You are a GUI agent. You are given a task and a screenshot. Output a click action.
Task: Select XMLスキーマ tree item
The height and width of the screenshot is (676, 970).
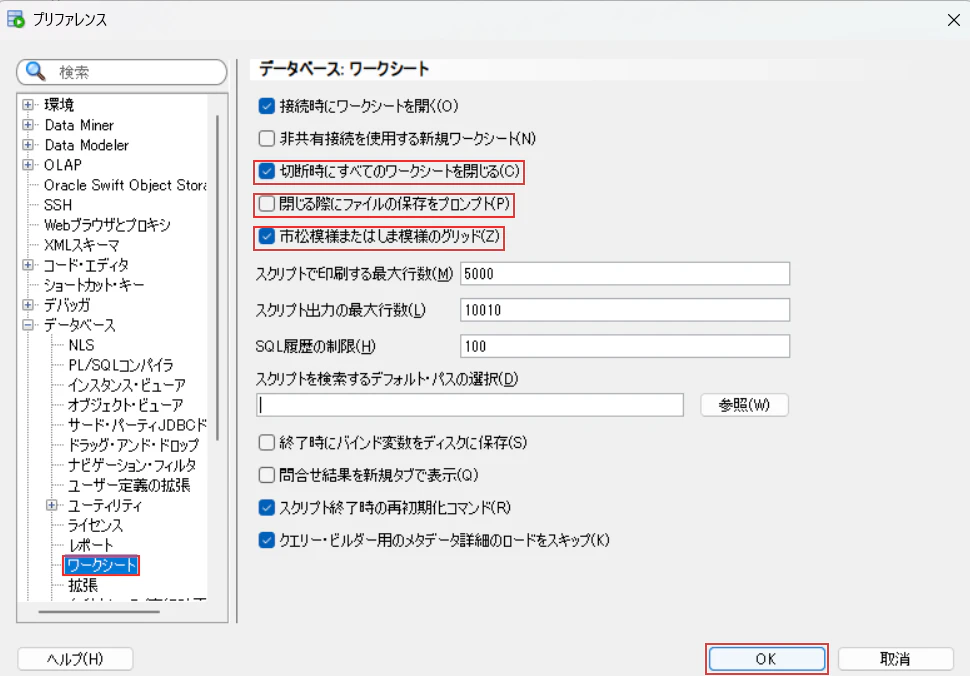pos(82,245)
